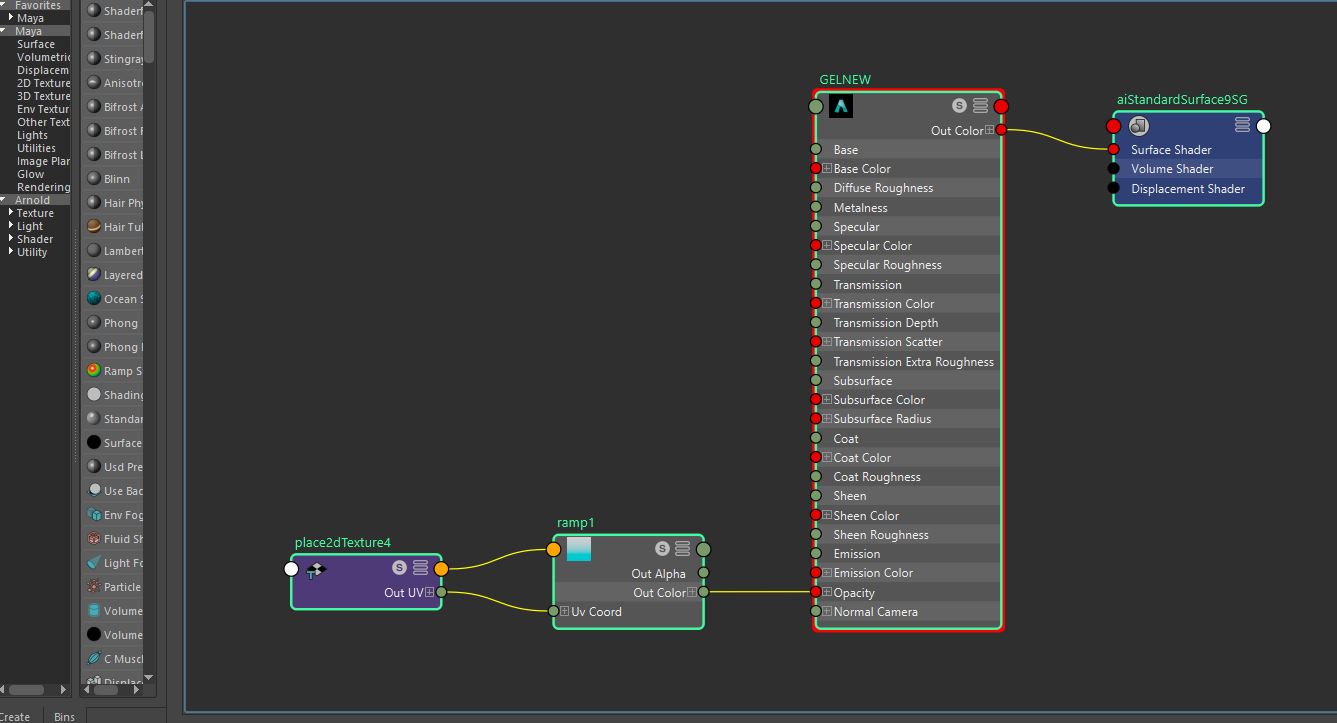The image size is (1337, 723).
Task: Toggle the S swatch display on ramp1
Action: pyautogui.click(x=661, y=549)
